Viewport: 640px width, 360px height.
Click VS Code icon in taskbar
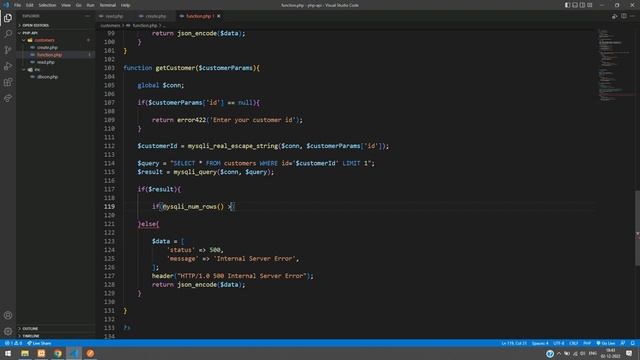coord(74,353)
